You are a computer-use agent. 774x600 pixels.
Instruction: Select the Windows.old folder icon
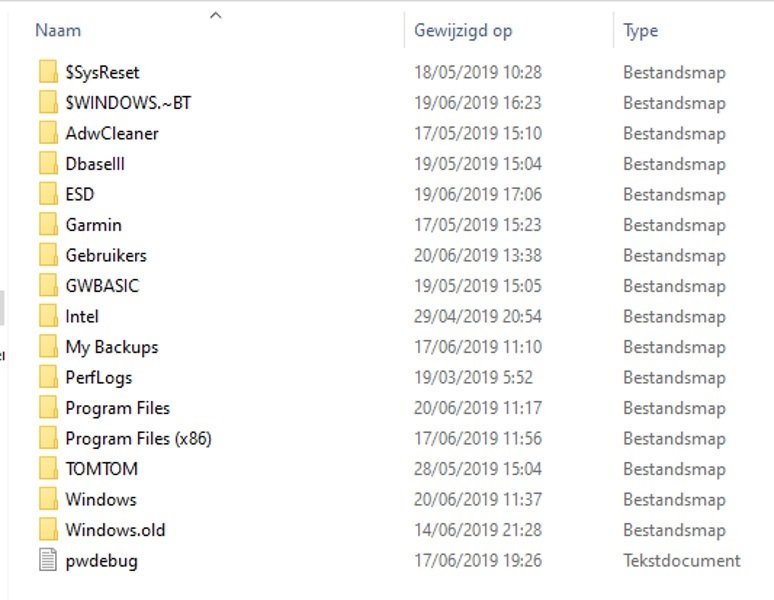coord(48,530)
